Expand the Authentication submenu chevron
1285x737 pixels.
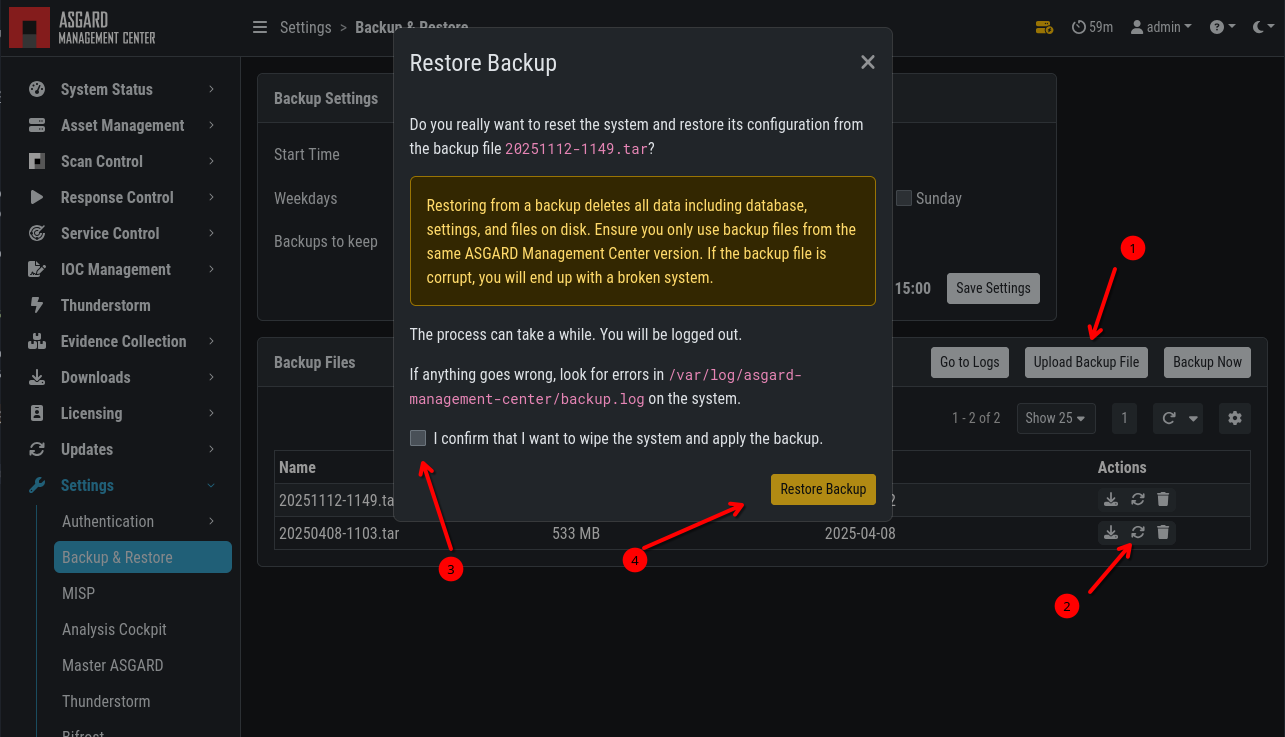click(x=211, y=521)
